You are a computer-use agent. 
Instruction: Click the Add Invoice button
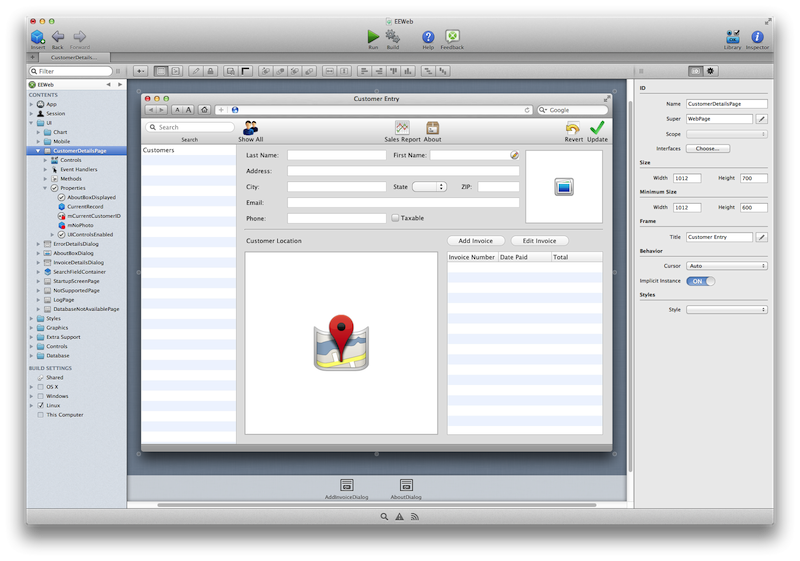point(476,241)
